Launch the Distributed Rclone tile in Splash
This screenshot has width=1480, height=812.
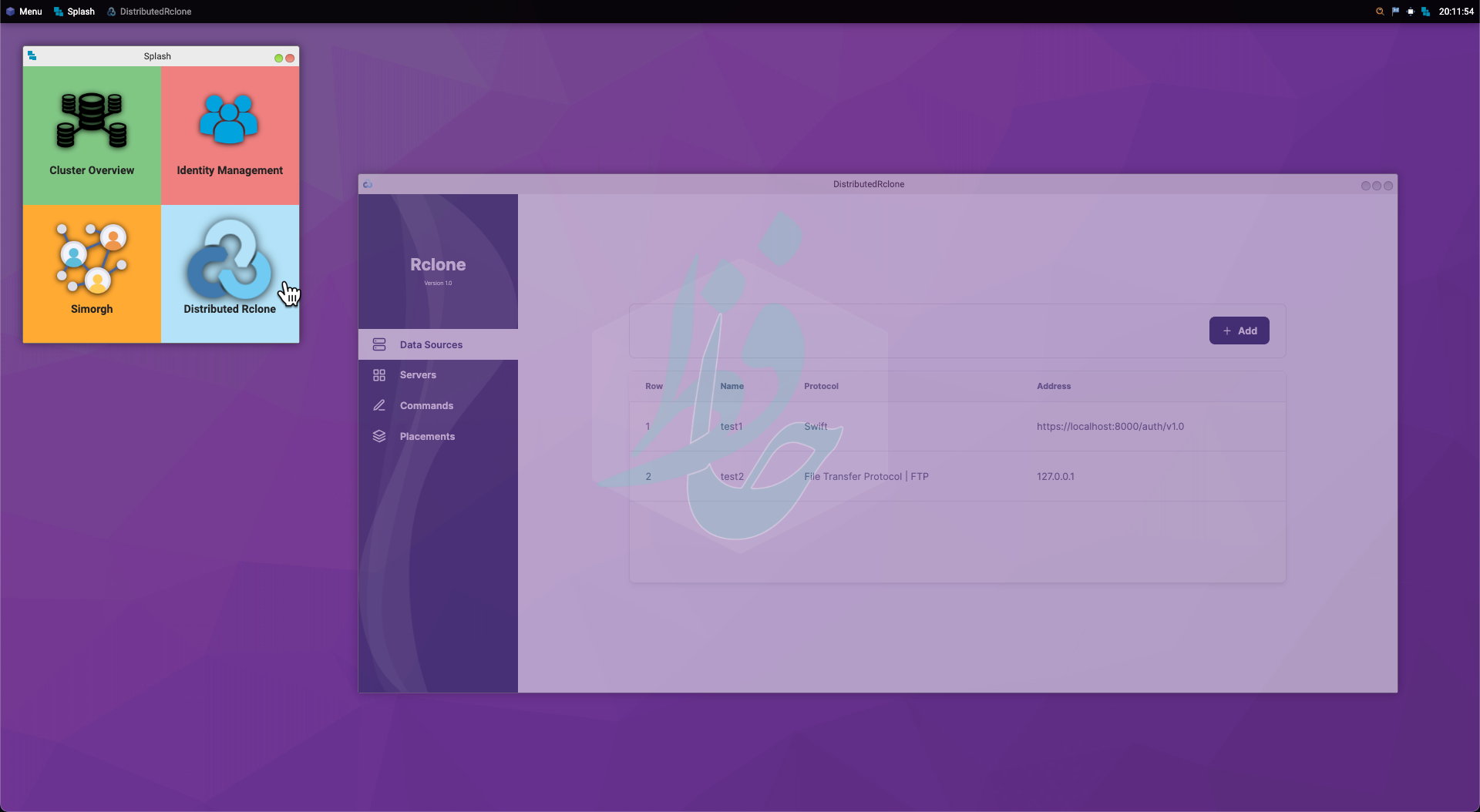pos(230,273)
